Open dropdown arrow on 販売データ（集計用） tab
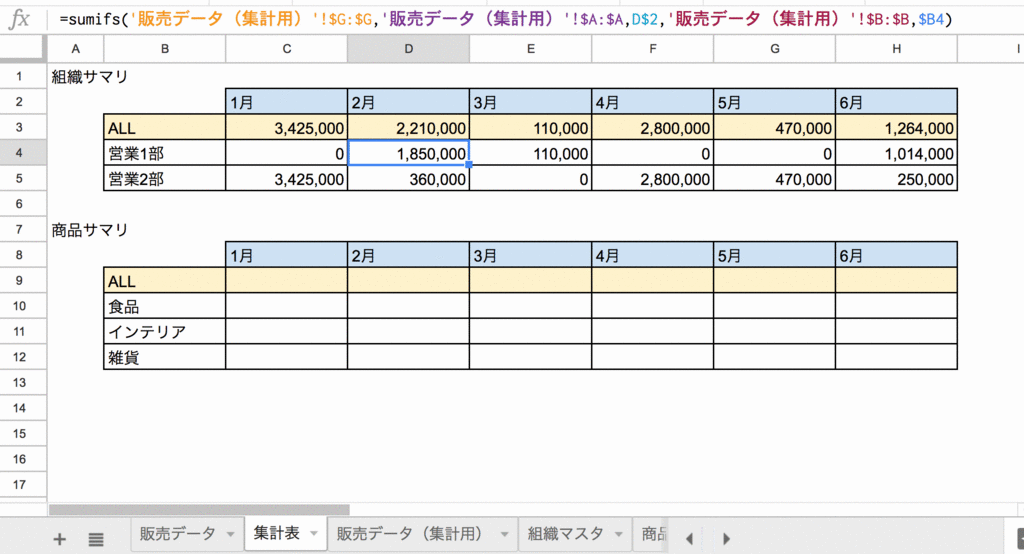The width and height of the screenshot is (1024, 554). point(504,534)
